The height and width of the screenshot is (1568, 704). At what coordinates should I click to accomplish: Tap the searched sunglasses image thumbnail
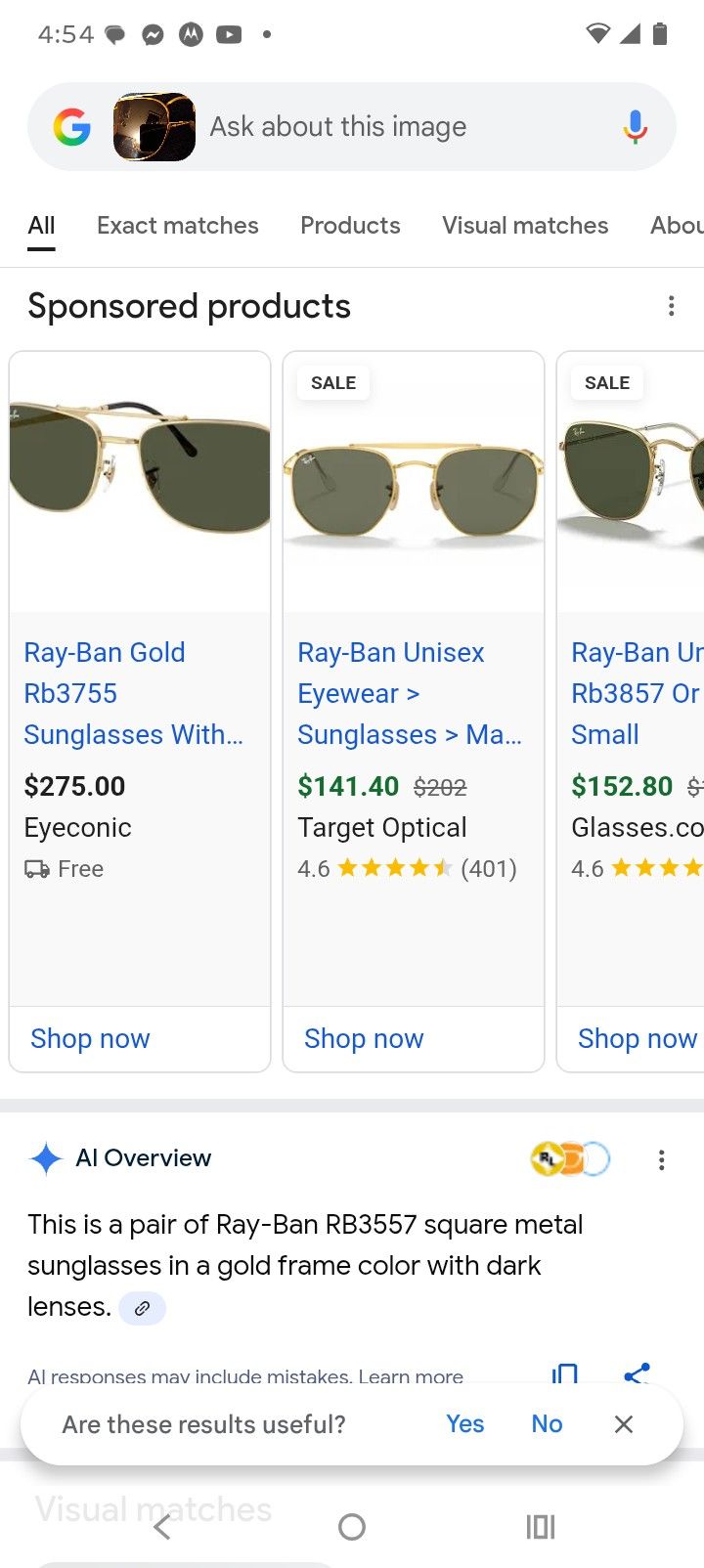[154, 126]
